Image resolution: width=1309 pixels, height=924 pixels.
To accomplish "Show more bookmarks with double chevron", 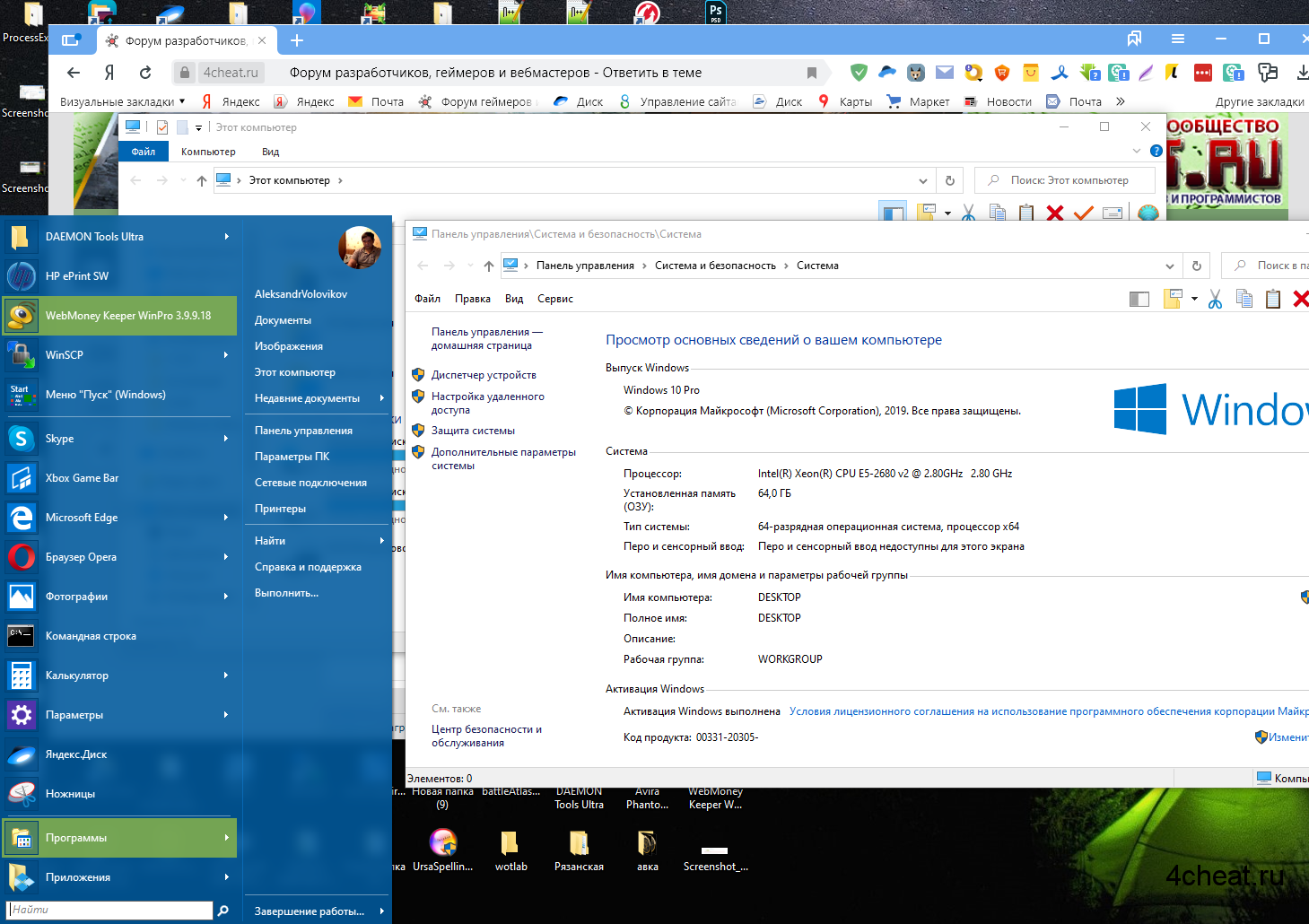I will pyautogui.click(x=1121, y=101).
